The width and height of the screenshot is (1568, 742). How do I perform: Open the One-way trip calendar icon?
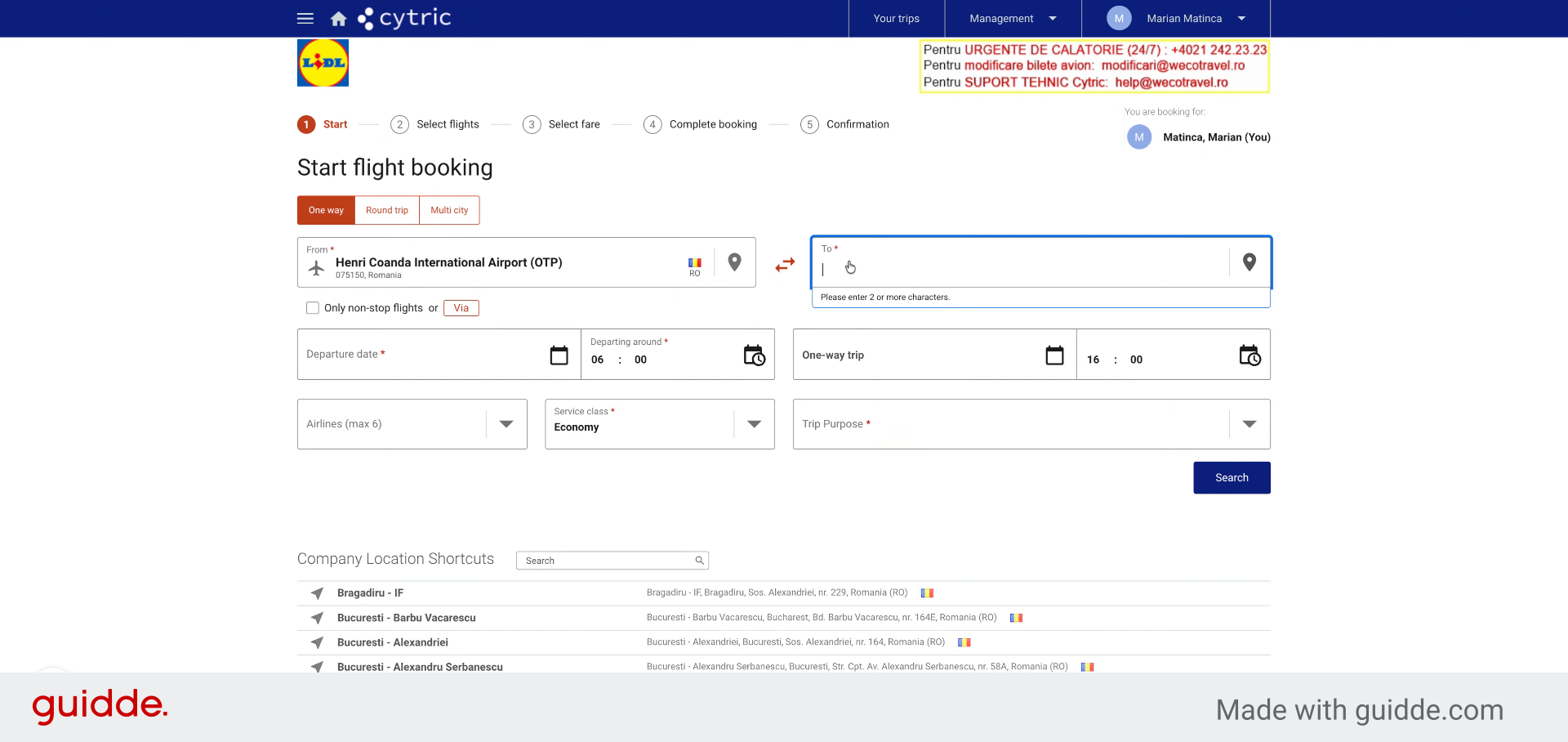click(x=1054, y=355)
